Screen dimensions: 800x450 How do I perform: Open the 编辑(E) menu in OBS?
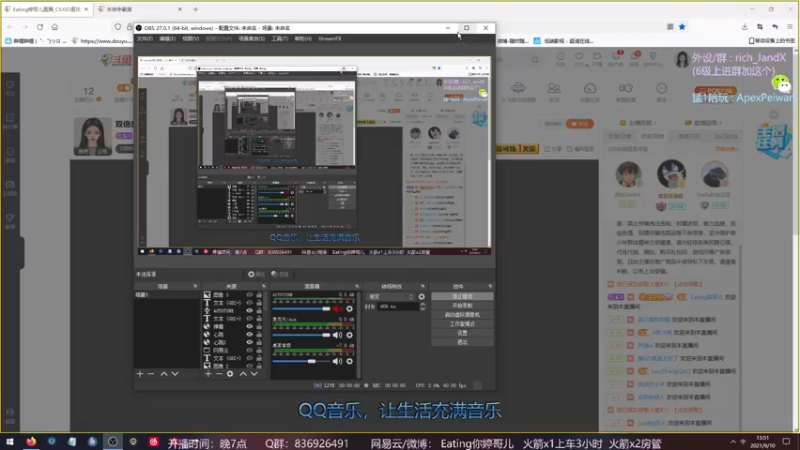[167, 39]
